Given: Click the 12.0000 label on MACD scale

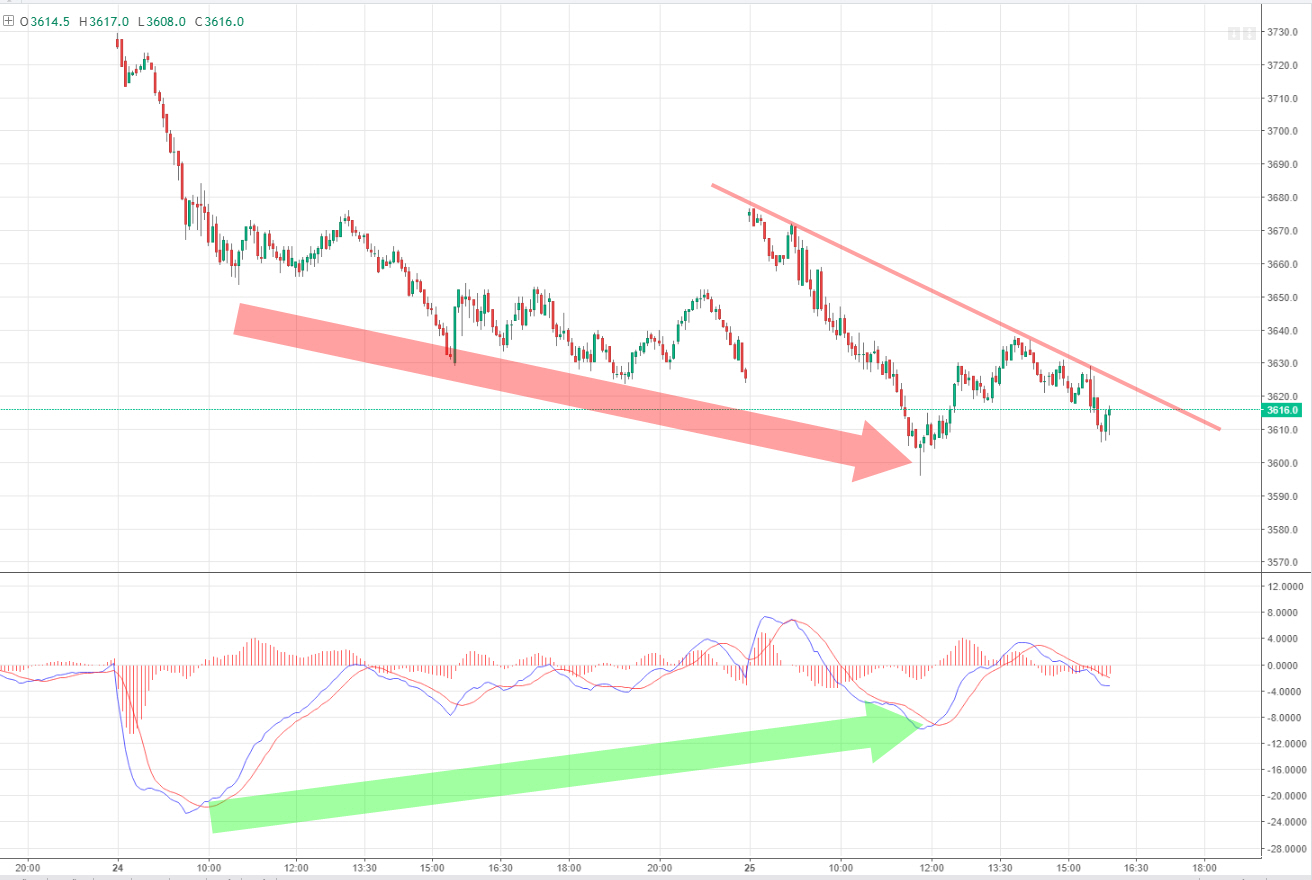Looking at the screenshot, I should pyautogui.click(x=1284, y=587).
